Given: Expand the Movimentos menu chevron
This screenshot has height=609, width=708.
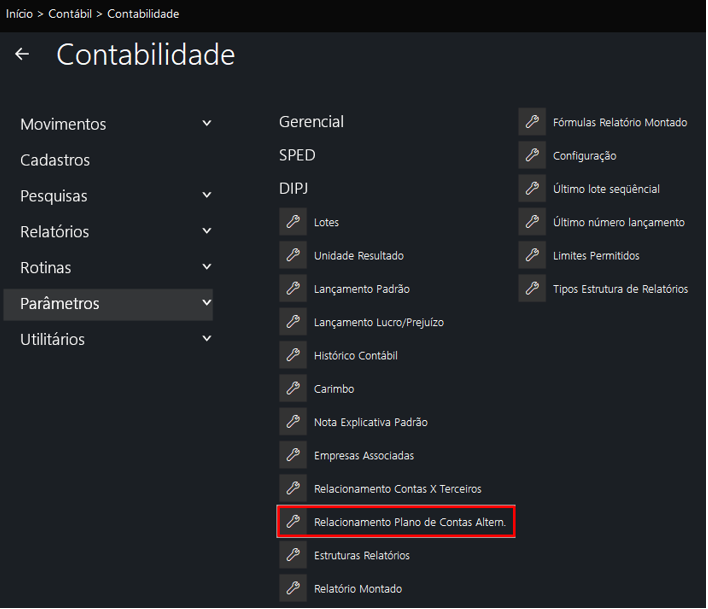Looking at the screenshot, I should click(x=207, y=124).
